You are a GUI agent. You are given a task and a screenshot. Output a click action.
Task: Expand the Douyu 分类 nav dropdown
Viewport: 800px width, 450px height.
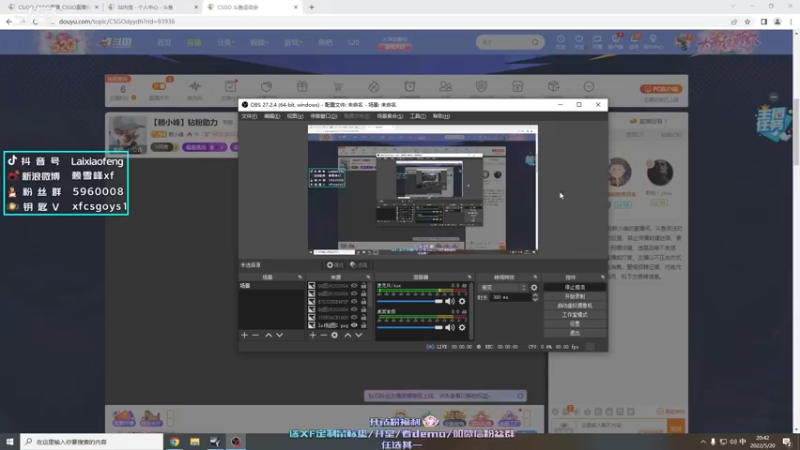(x=225, y=42)
